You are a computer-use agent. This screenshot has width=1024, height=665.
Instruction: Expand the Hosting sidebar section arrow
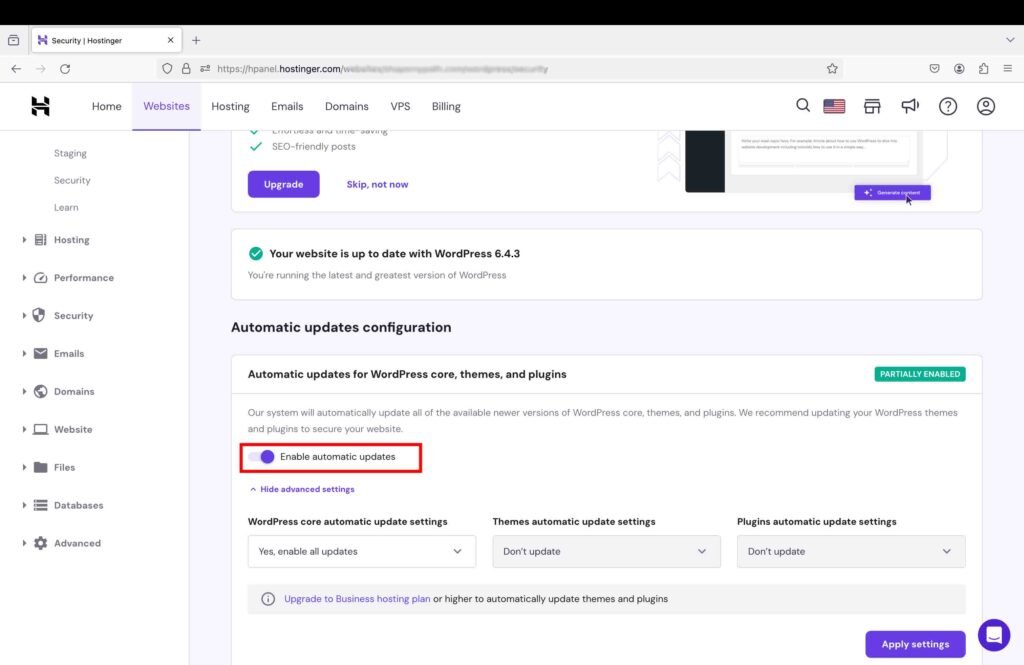(24, 240)
